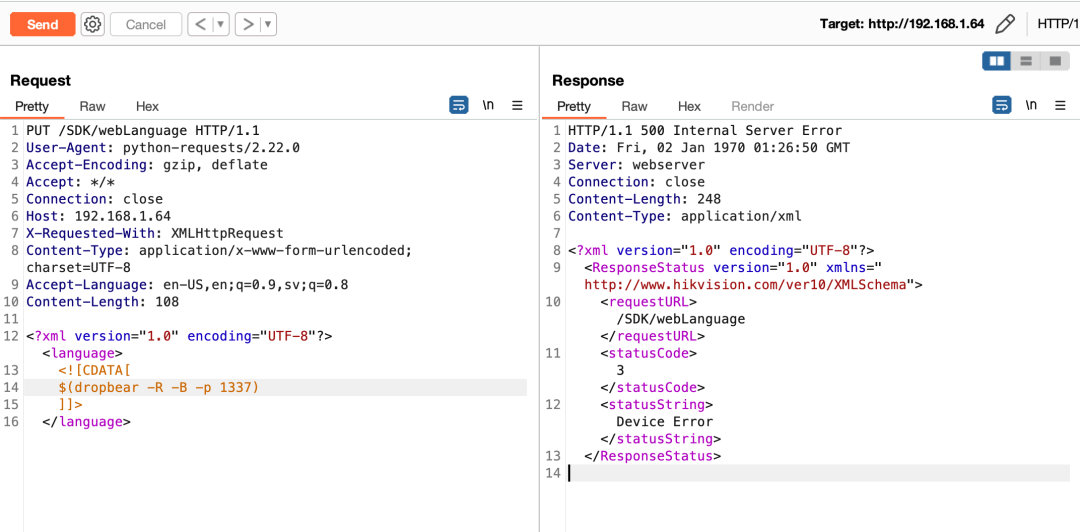Switch Response pane to Render tab
Image resolution: width=1080 pixels, height=532 pixels.
(x=753, y=106)
